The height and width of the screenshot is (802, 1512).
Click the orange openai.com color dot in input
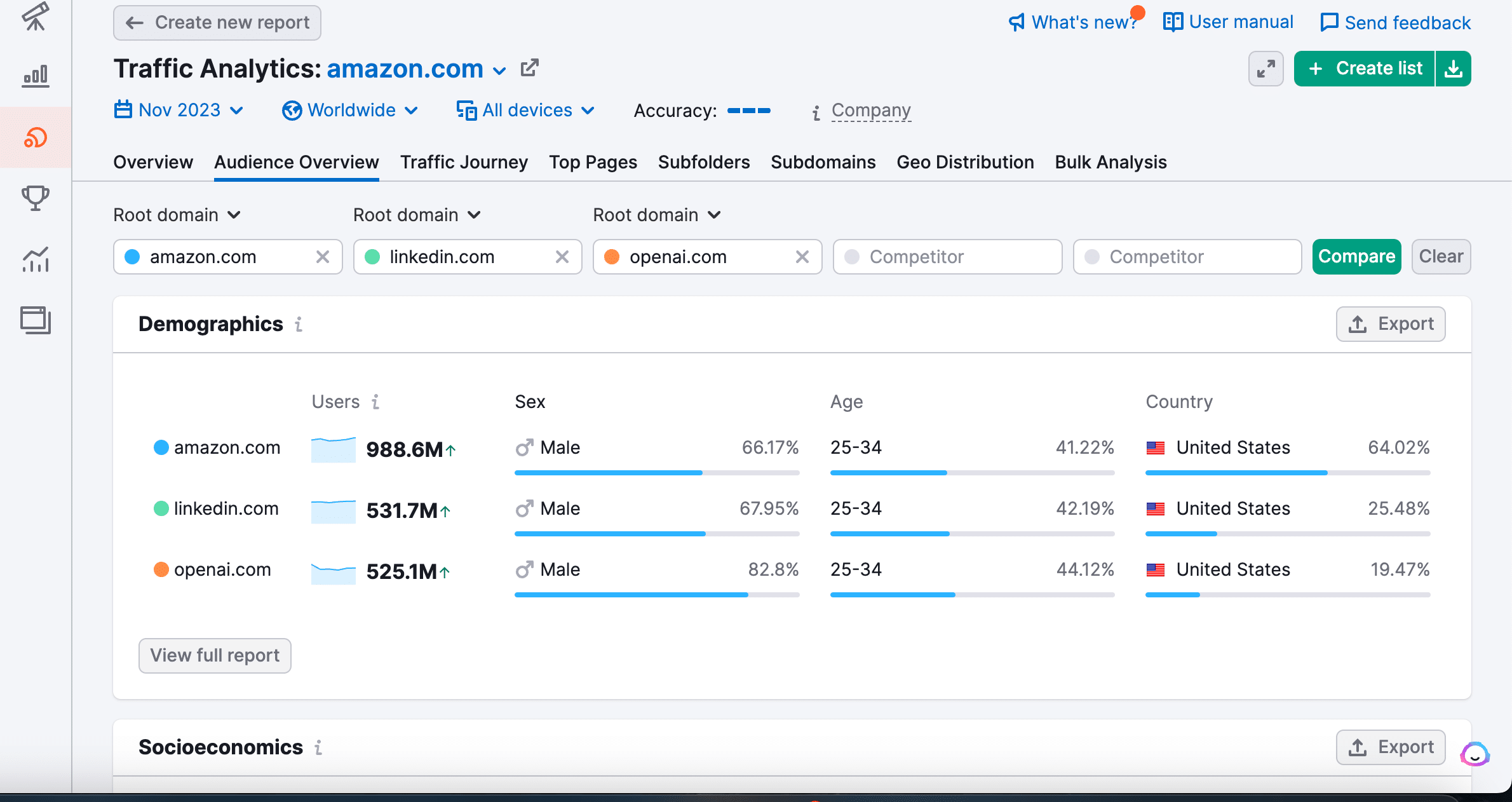pos(612,257)
